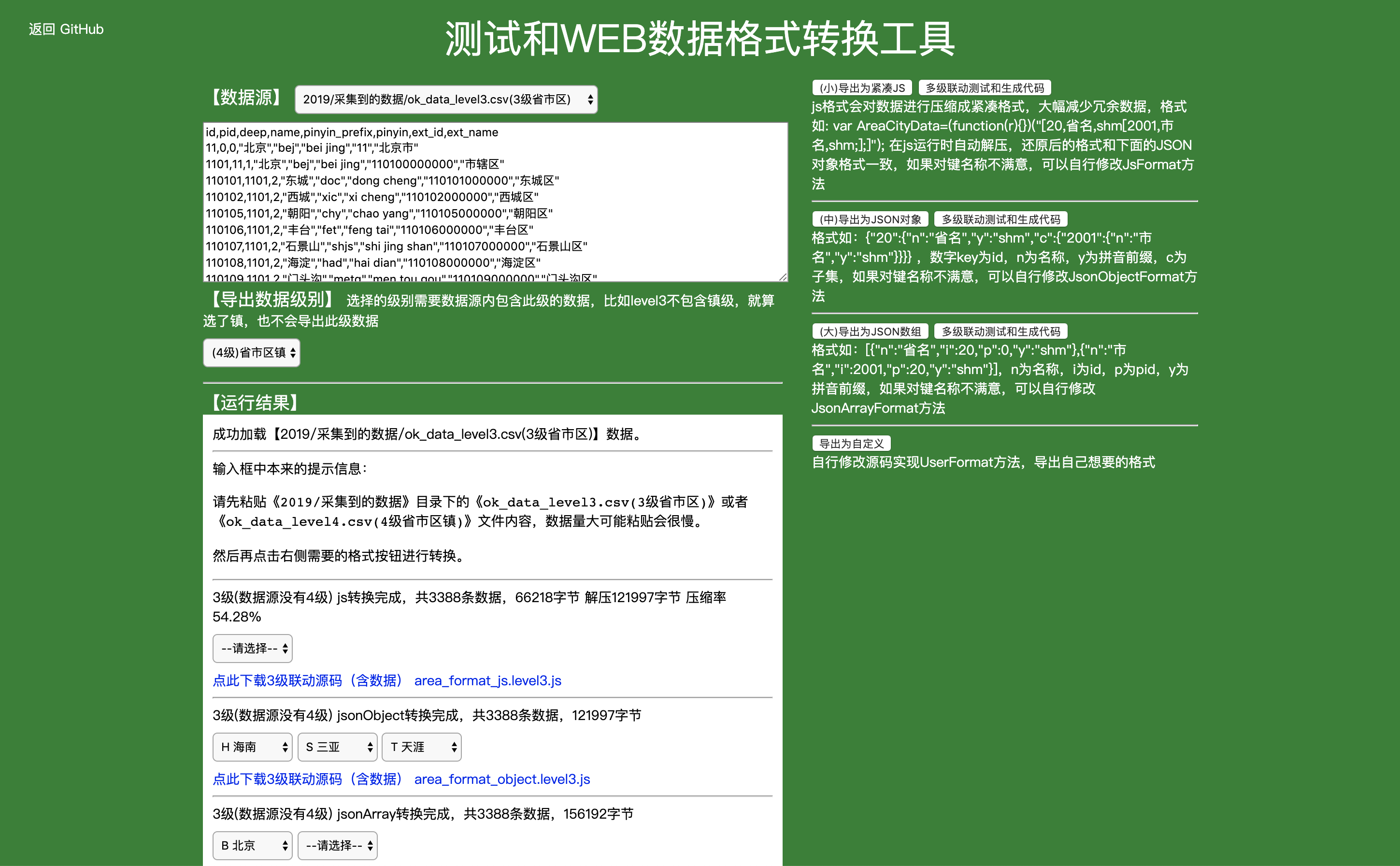Click the 【导出数据级别】 section heading
The width and height of the screenshot is (1400, 866).
click(x=271, y=299)
